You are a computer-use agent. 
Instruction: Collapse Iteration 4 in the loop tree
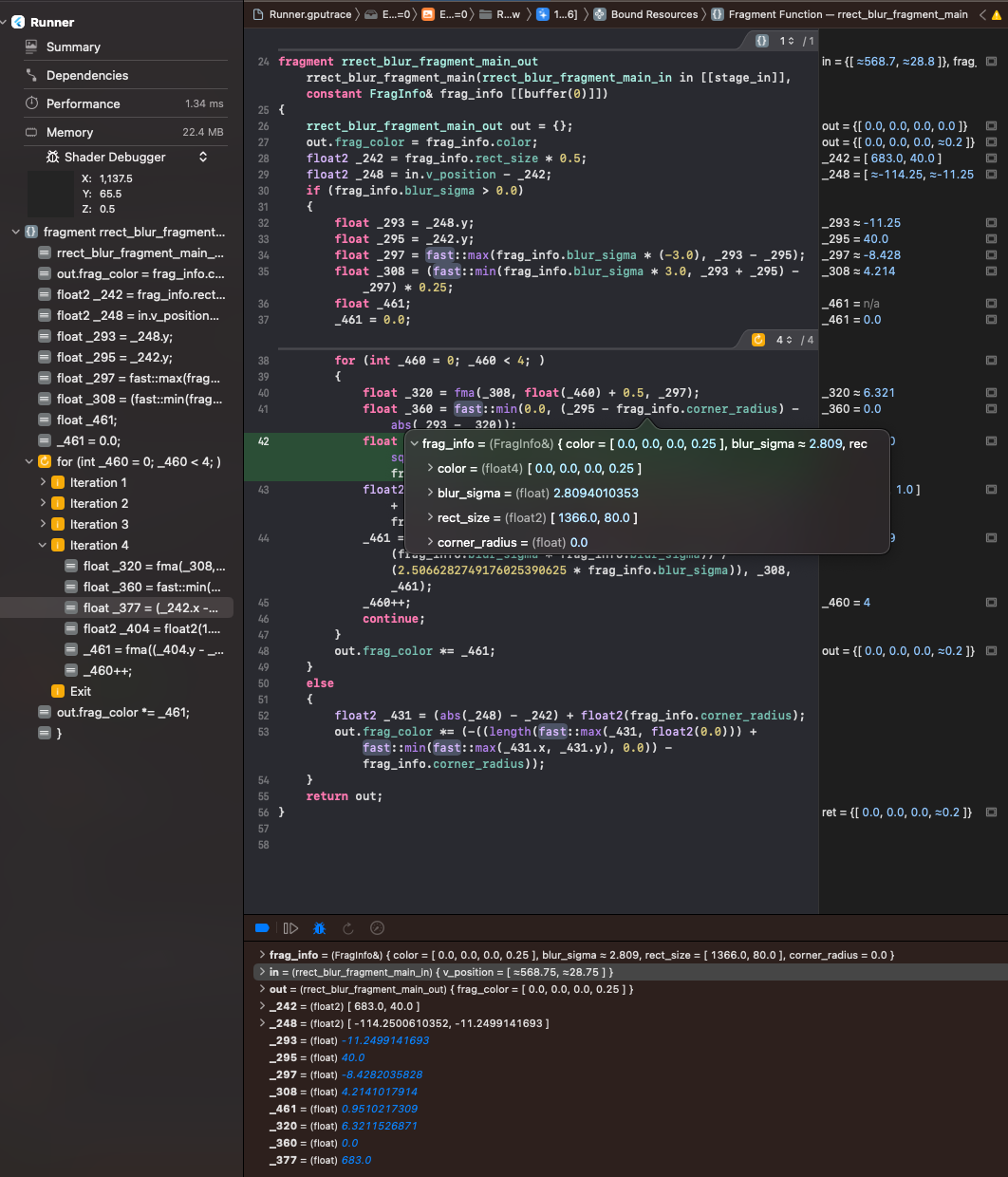click(x=43, y=545)
